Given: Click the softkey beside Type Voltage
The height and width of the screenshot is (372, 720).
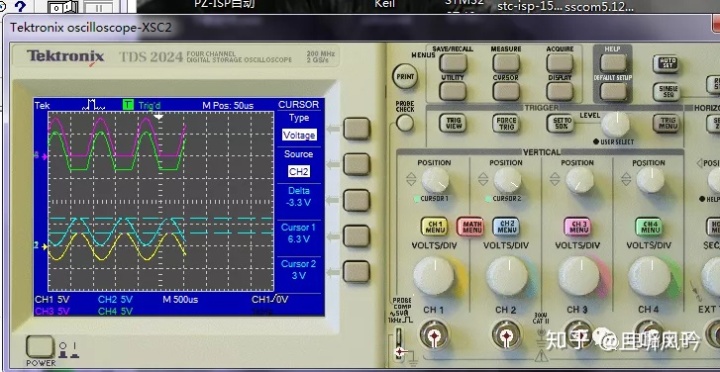Looking at the screenshot, I should [x=356, y=129].
